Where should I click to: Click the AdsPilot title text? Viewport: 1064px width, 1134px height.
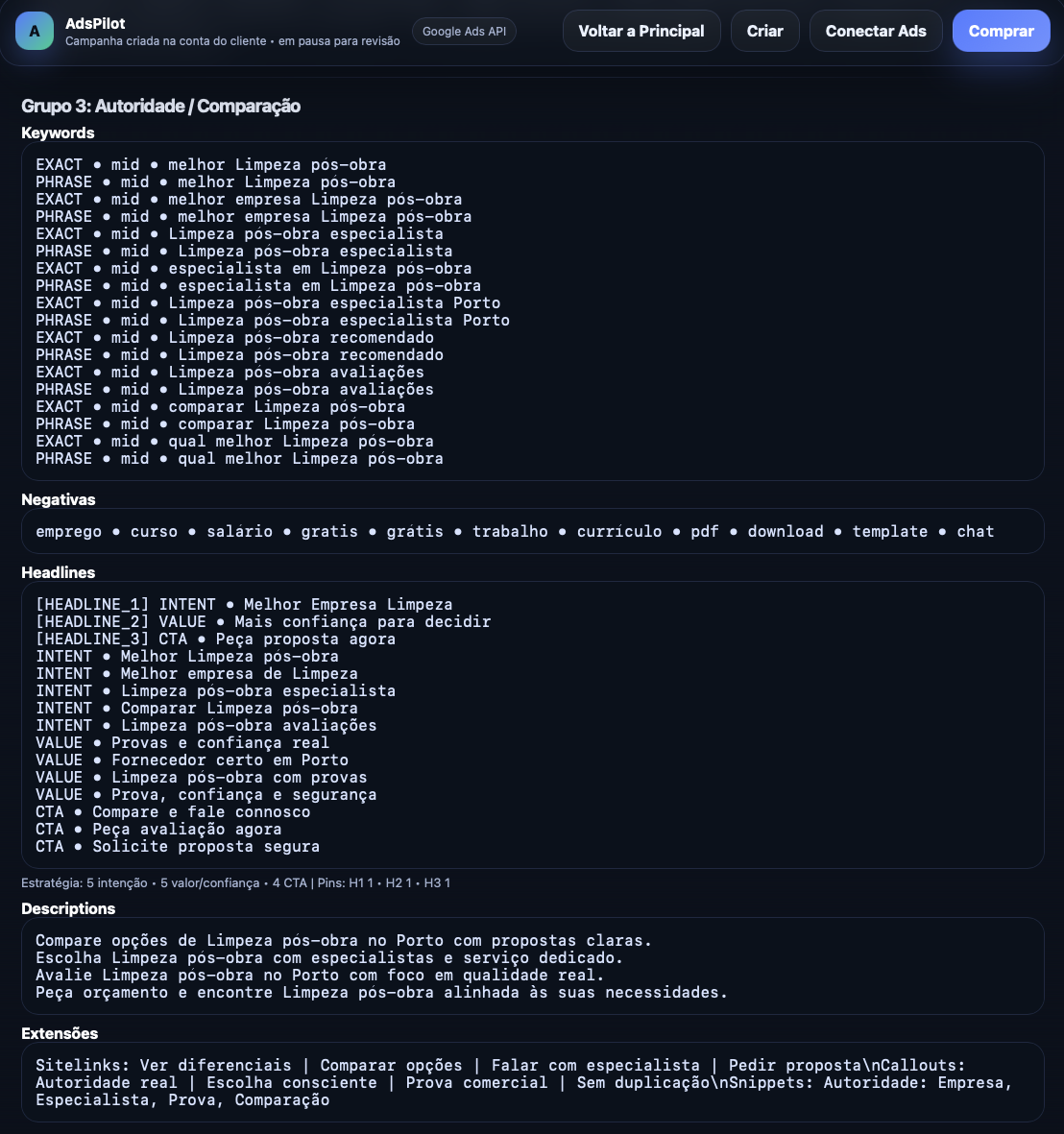click(95, 23)
